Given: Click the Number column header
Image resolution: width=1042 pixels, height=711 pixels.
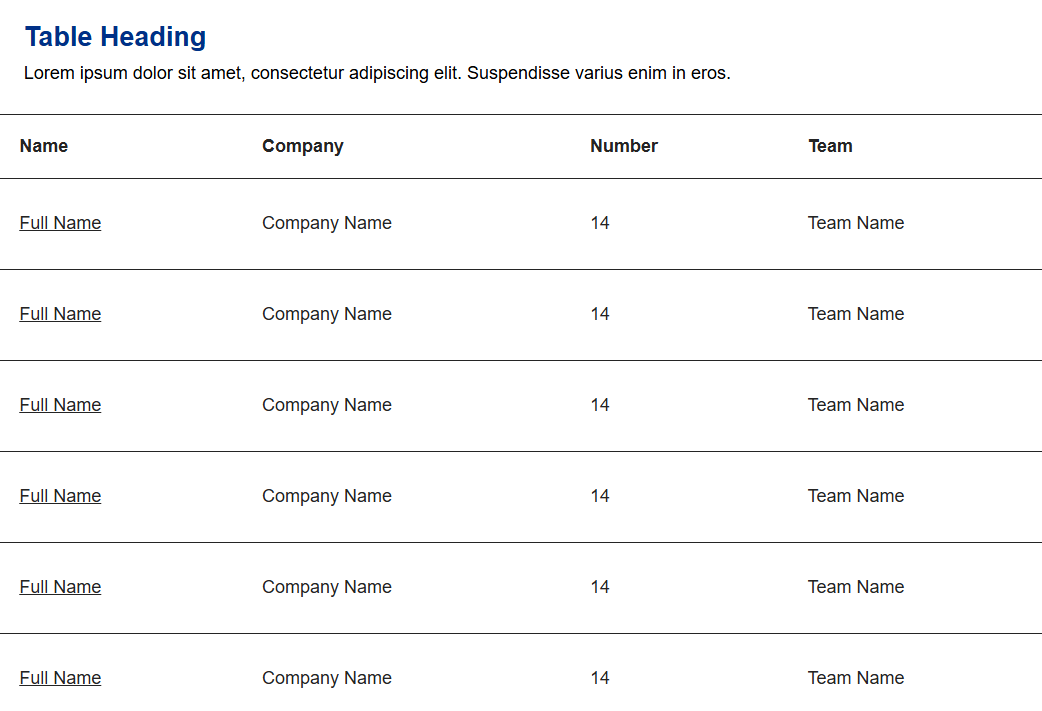Looking at the screenshot, I should [x=624, y=146].
